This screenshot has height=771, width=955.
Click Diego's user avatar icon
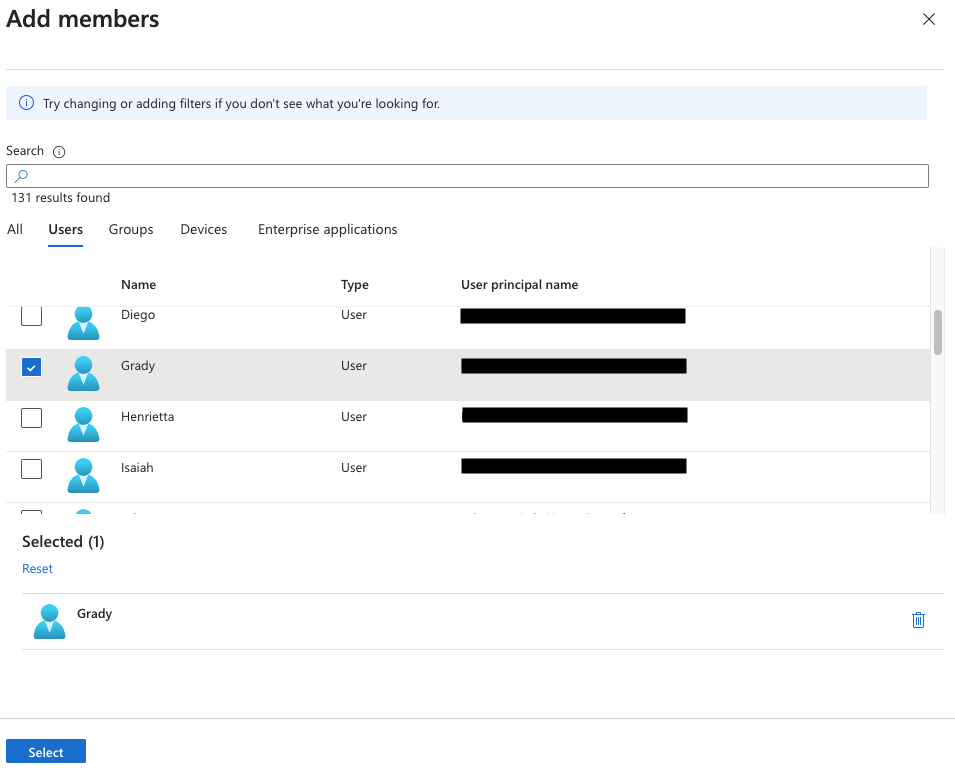pyautogui.click(x=83, y=323)
